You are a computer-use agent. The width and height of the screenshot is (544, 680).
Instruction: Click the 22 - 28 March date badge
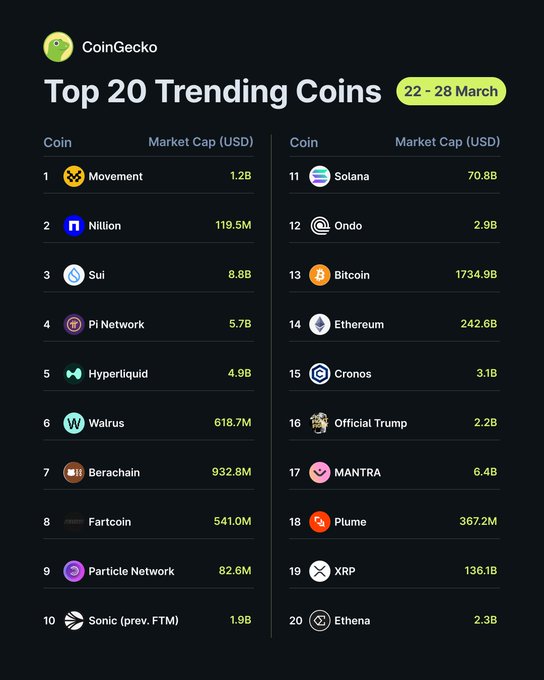coord(451,91)
